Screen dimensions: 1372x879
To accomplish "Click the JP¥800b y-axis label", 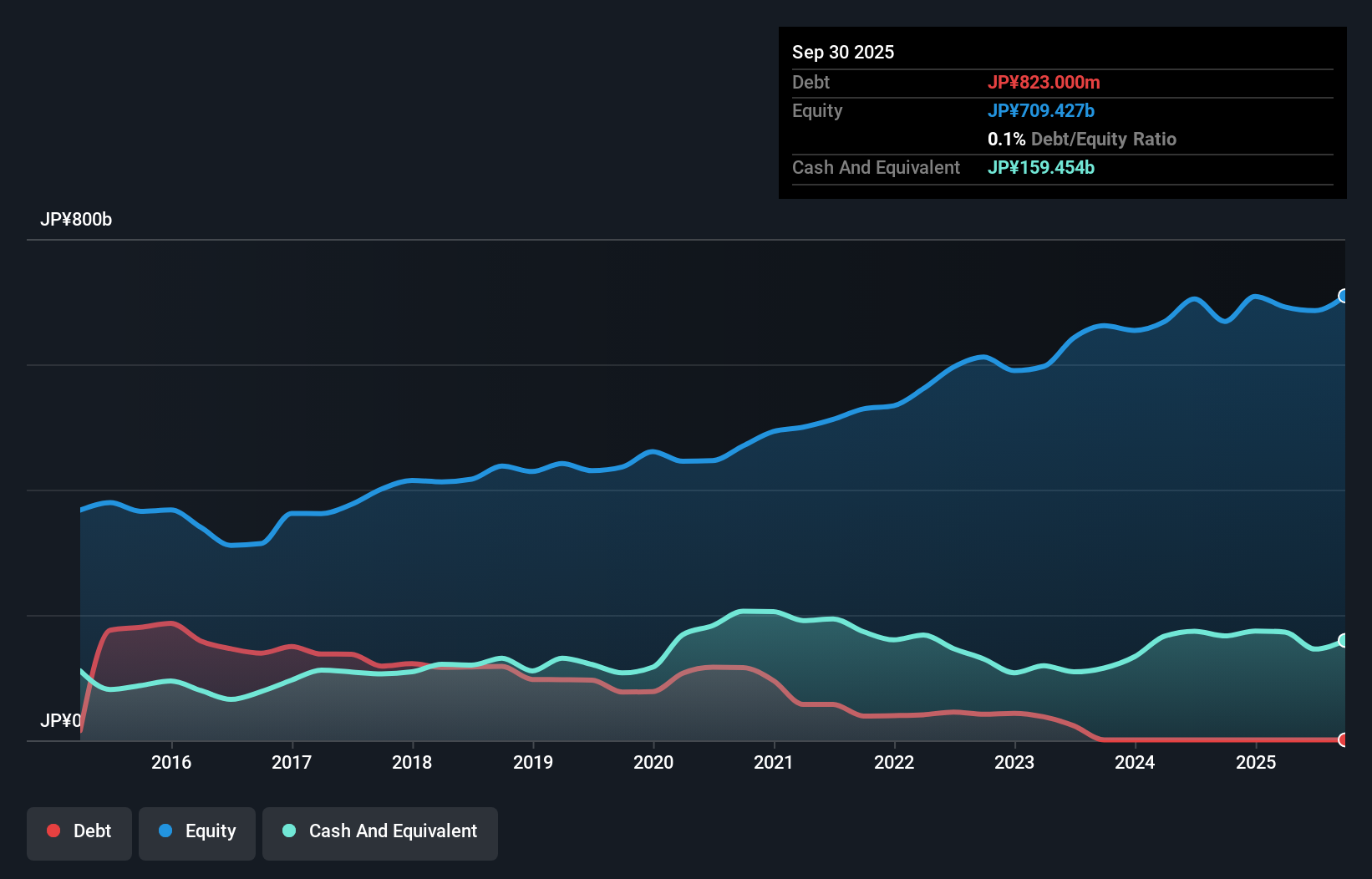I will coord(76,220).
